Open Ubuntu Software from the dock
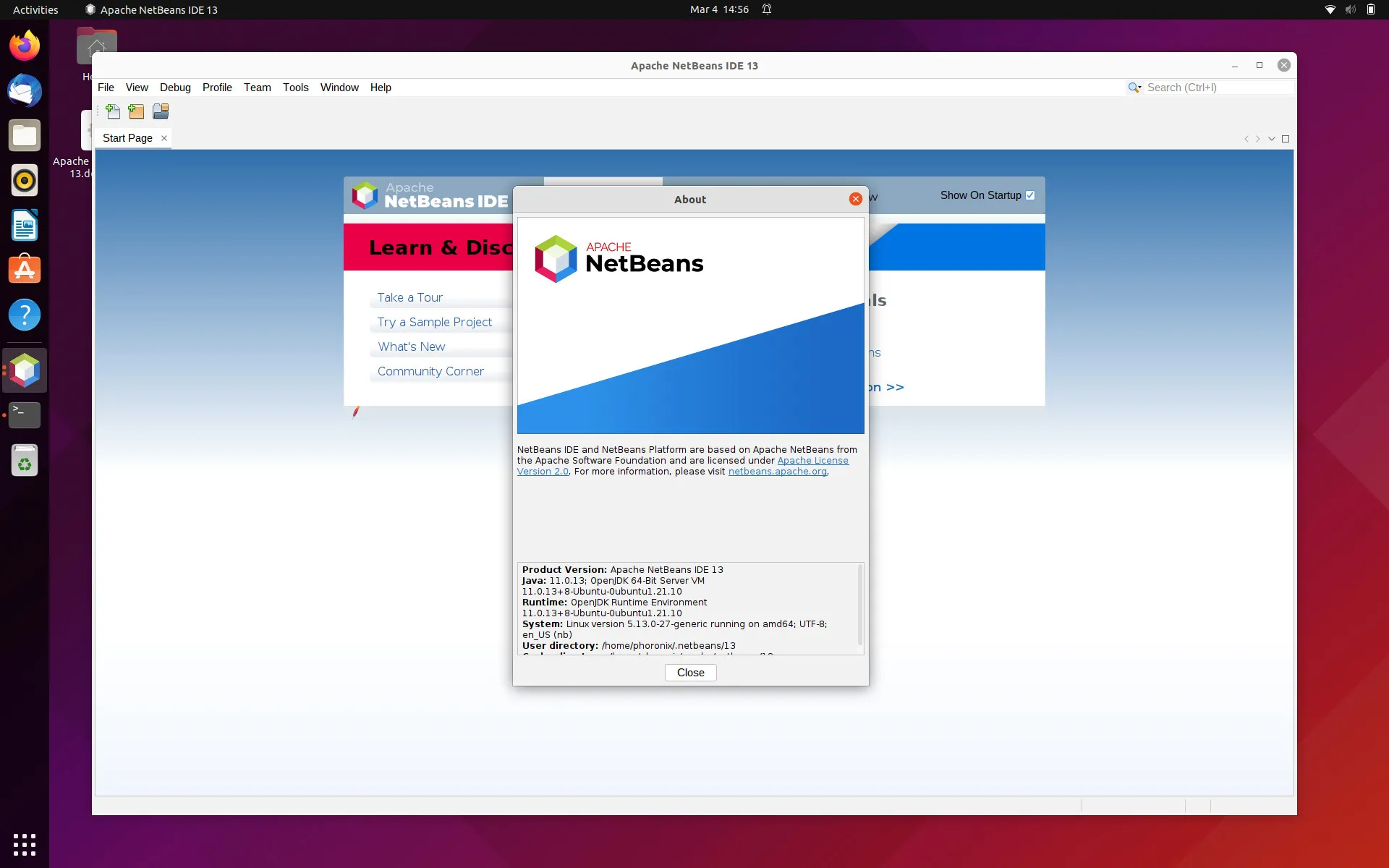The height and width of the screenshot is (868, 1389). (25, 270)
